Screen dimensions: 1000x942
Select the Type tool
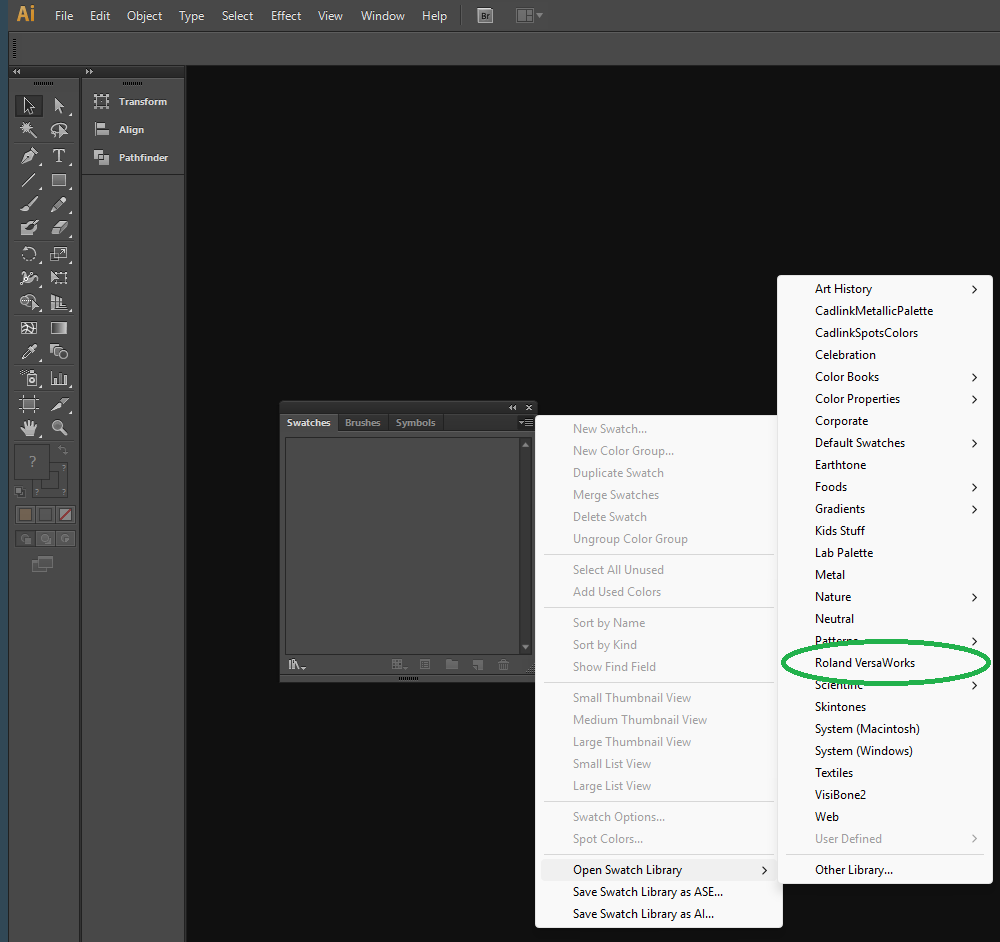pos(59,155)
